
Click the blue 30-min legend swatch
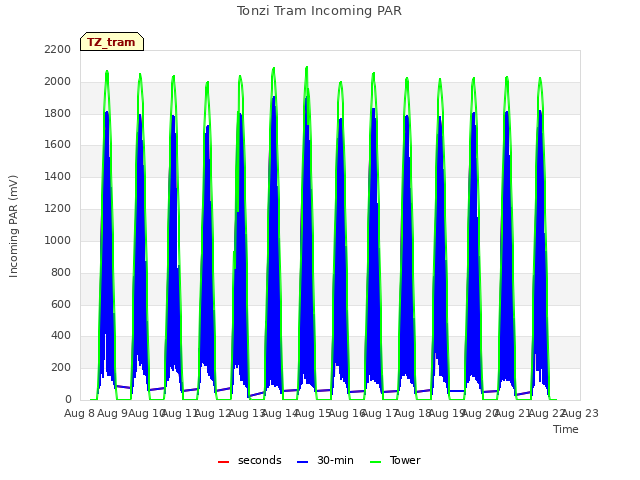click(x=302, y=462)
